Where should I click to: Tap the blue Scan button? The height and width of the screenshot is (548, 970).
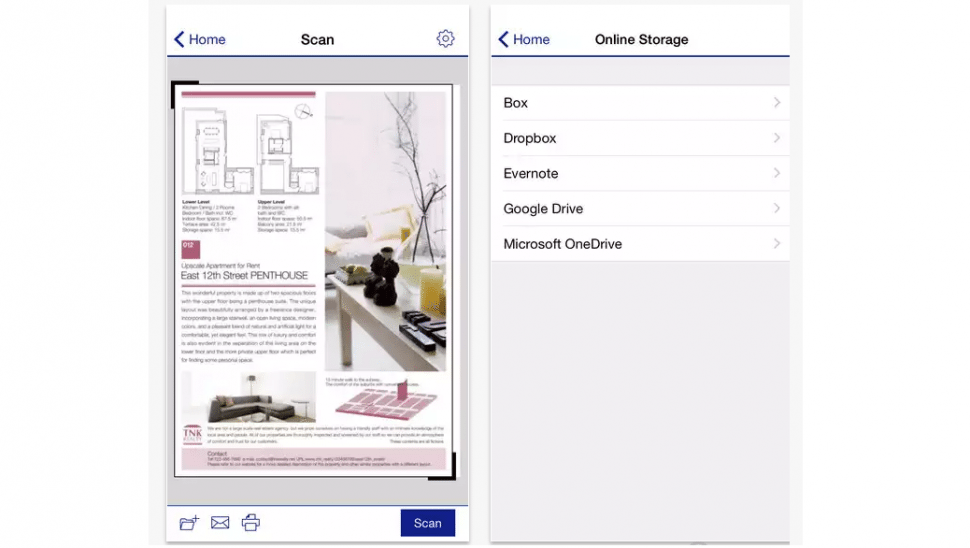click(427, 523)
